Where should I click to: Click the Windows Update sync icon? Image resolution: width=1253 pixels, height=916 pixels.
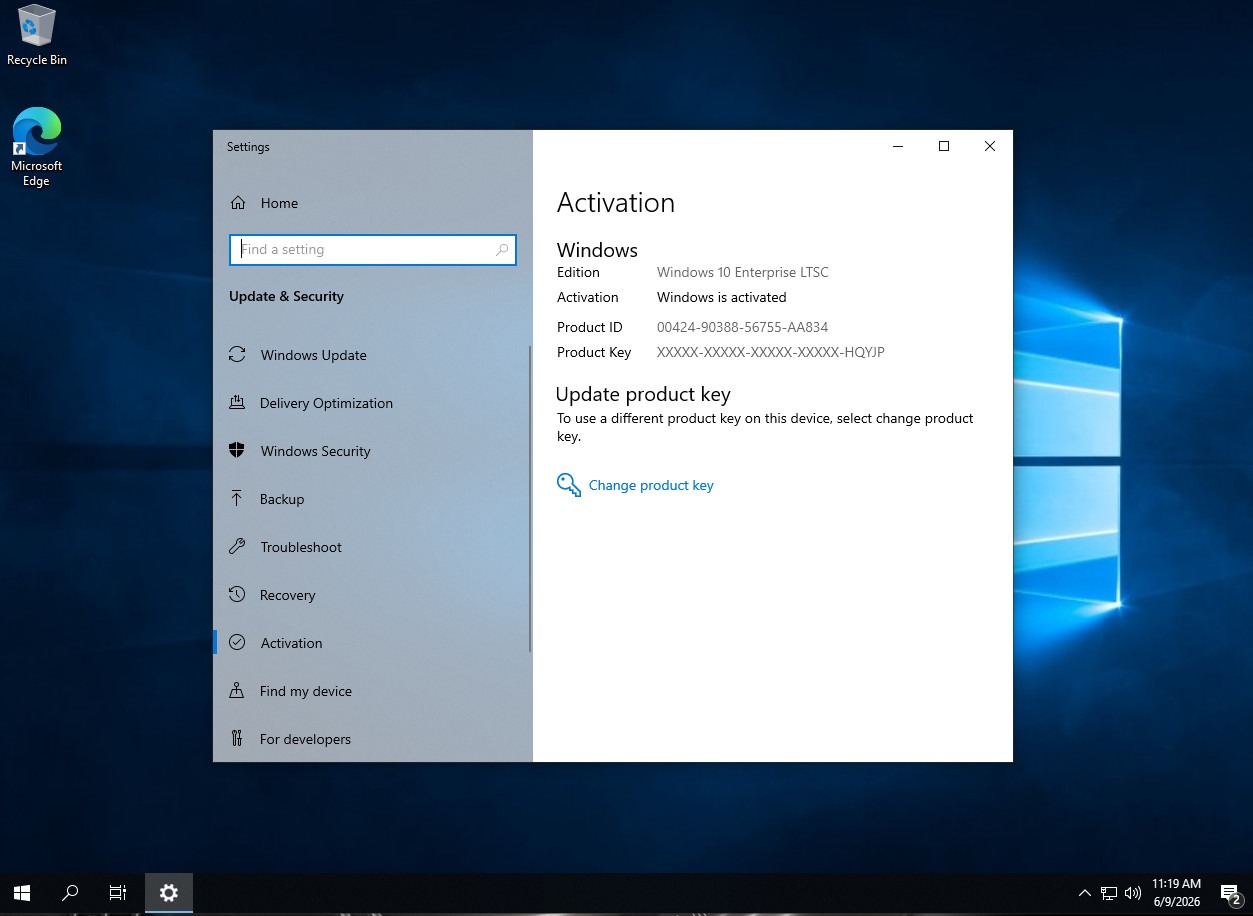pyautogui.click(x=237, y=355)
